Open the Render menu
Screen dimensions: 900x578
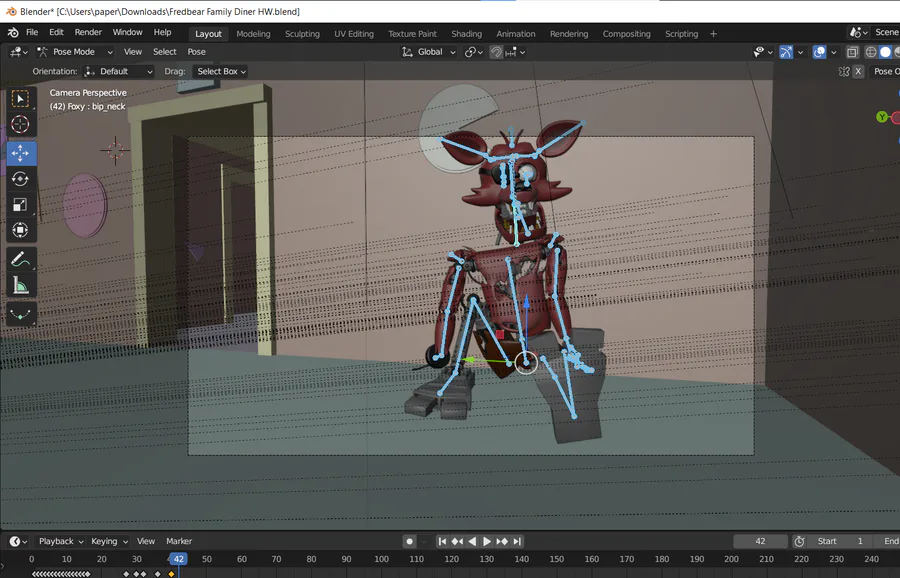tap(88, 33)
